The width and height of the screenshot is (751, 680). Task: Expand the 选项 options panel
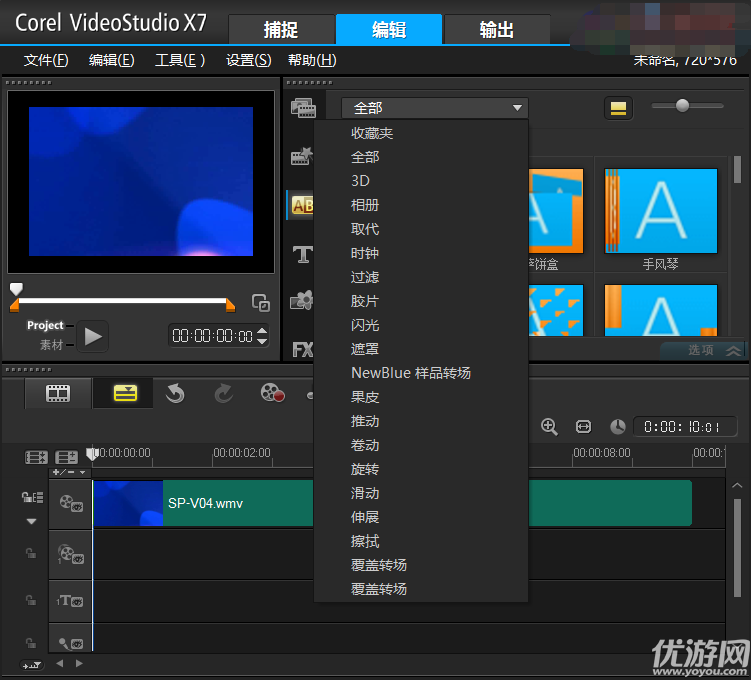click(705, 350)
